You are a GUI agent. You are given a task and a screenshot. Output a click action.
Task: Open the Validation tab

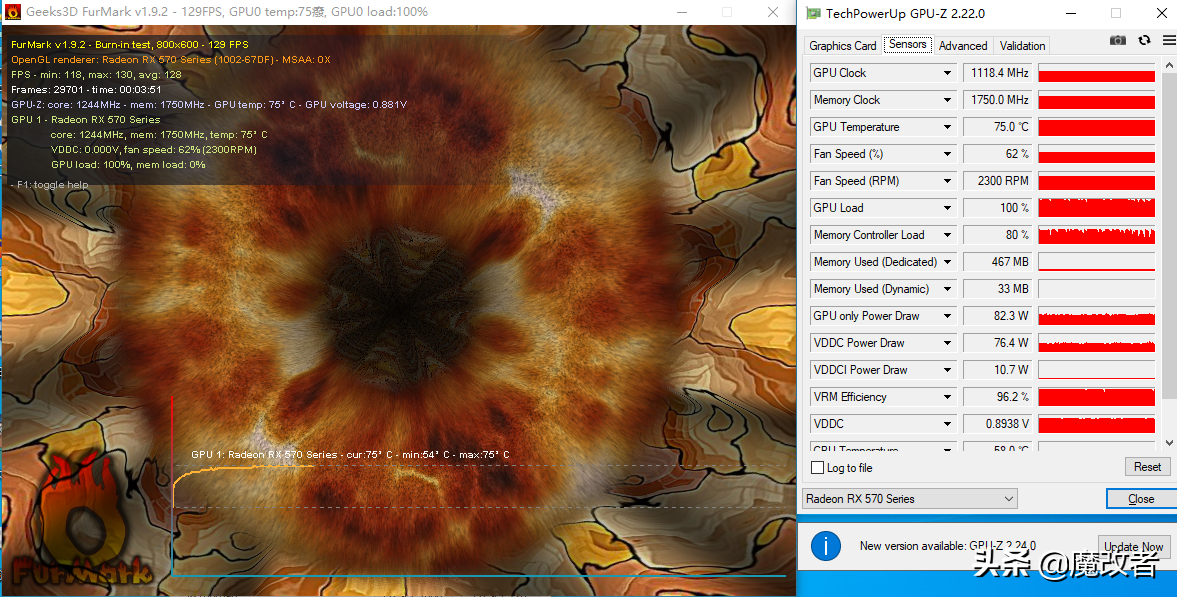point(1022,46)
